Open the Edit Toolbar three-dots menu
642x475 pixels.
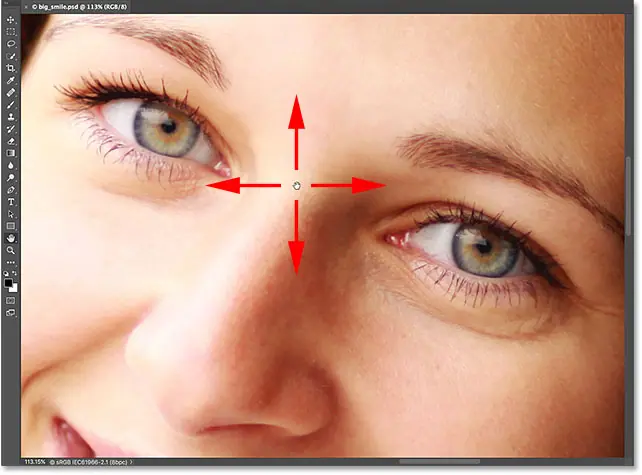coord(11,262)
